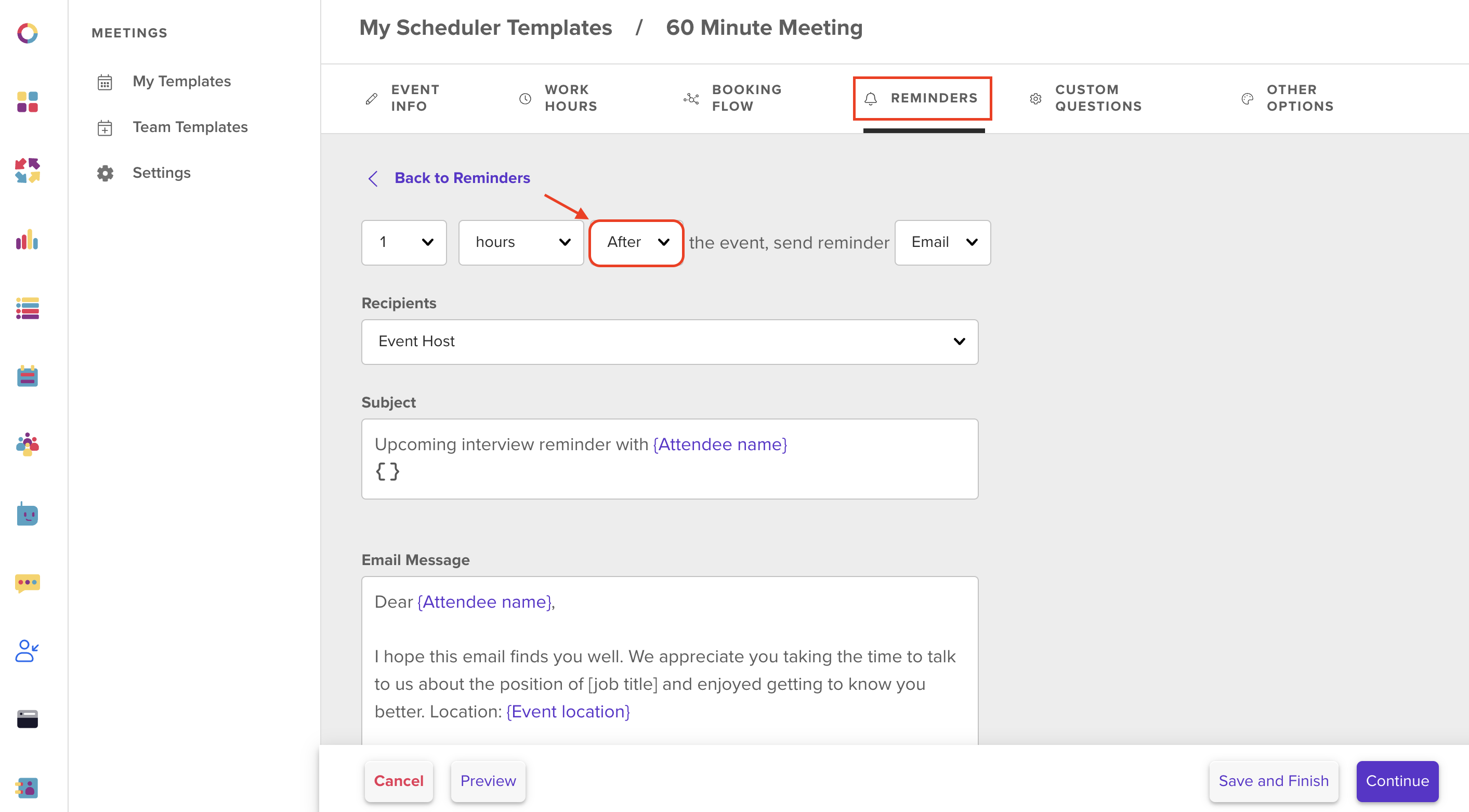Click the {Event location} token in message
The height and width of the screenshot is (812, 1469).
pos(568,712)
